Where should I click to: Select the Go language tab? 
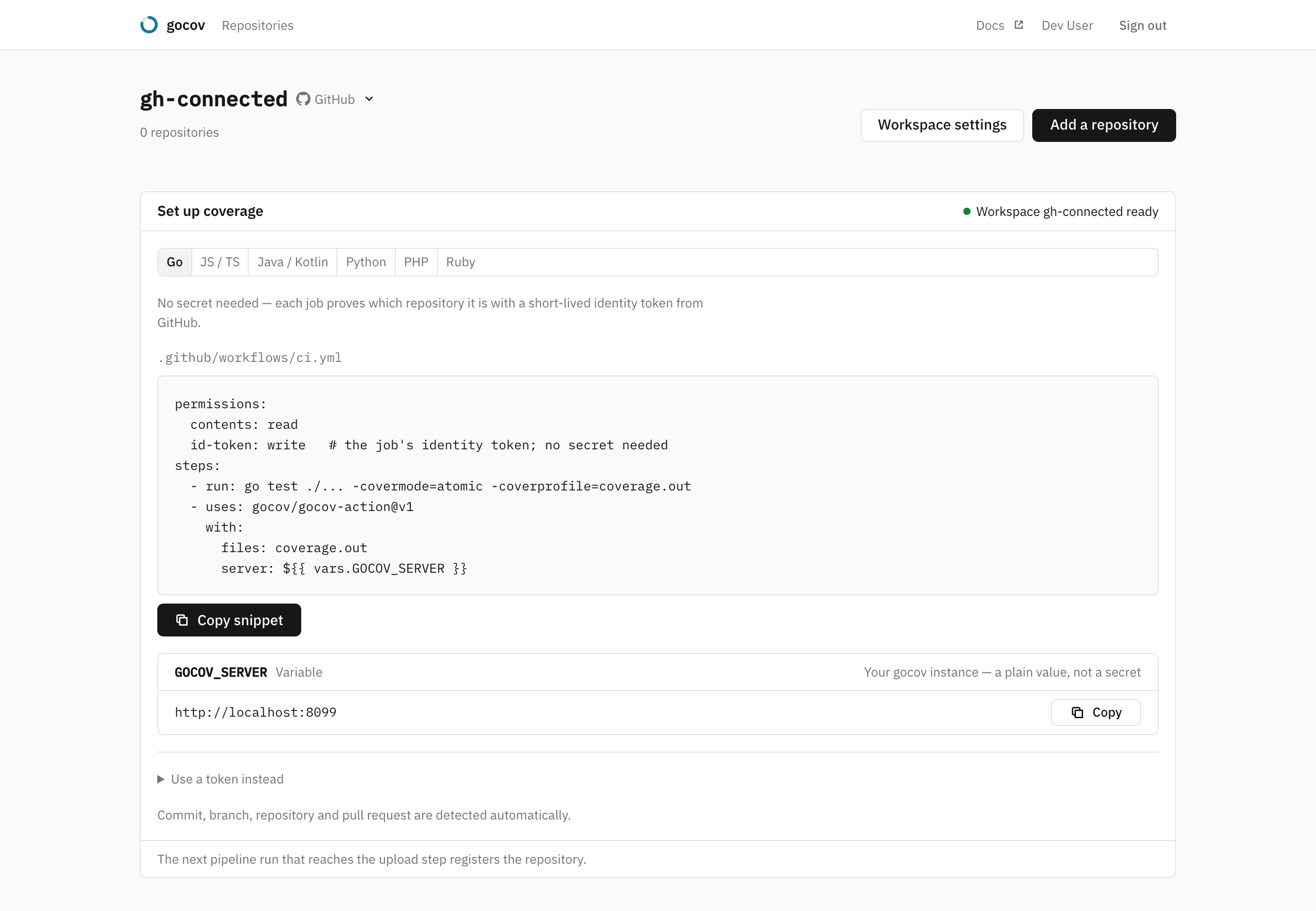click(175, 262)
